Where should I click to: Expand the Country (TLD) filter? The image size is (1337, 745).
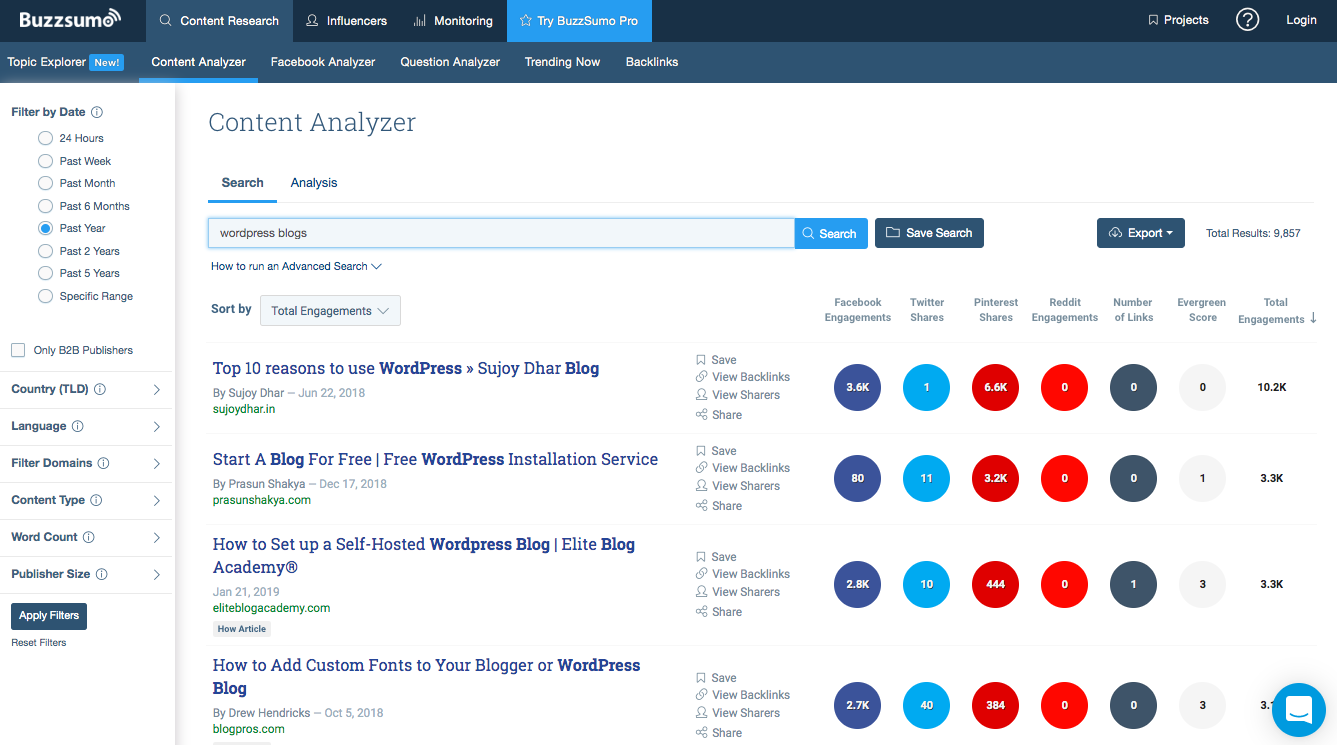click(x=87, y=389)
